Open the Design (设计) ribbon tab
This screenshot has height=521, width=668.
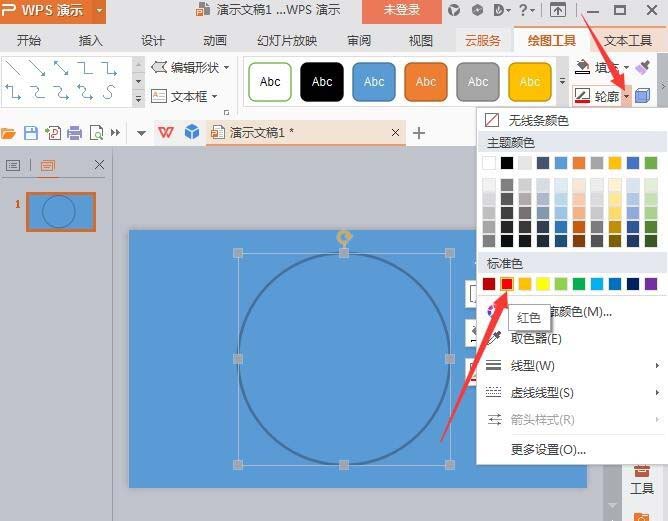[152, 40]
